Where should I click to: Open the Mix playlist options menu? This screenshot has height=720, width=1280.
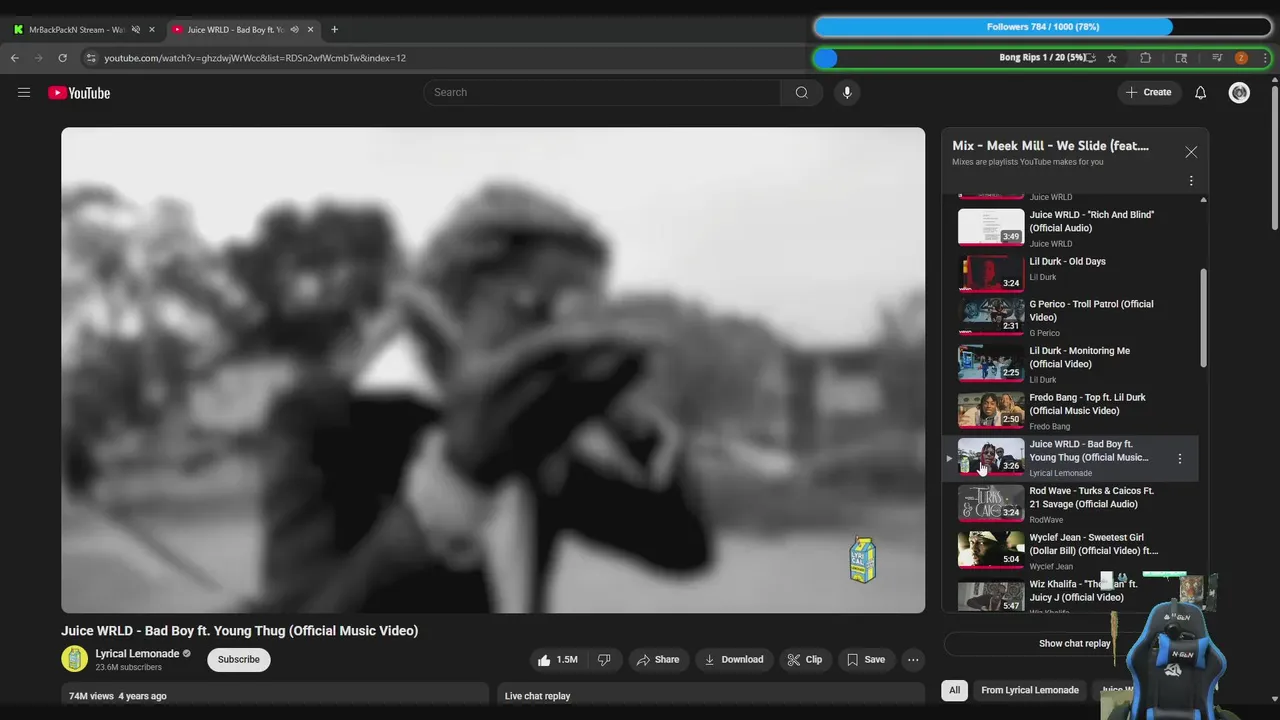coord(1191,181)
